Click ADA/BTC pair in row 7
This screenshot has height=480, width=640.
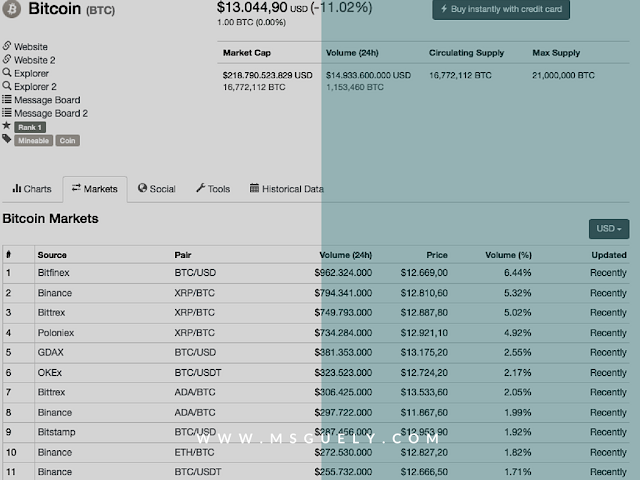[195, 393]
